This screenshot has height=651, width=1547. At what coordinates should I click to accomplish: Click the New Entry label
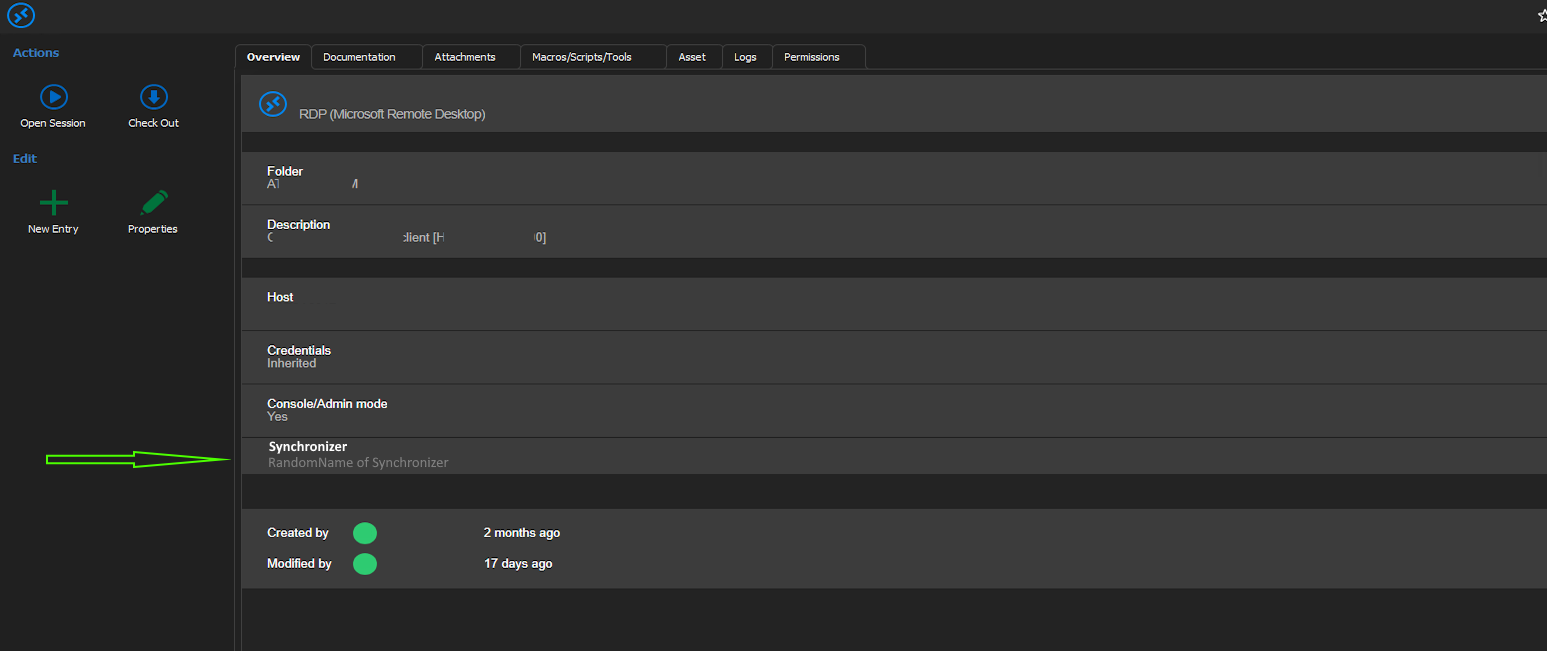click(53, 229)
